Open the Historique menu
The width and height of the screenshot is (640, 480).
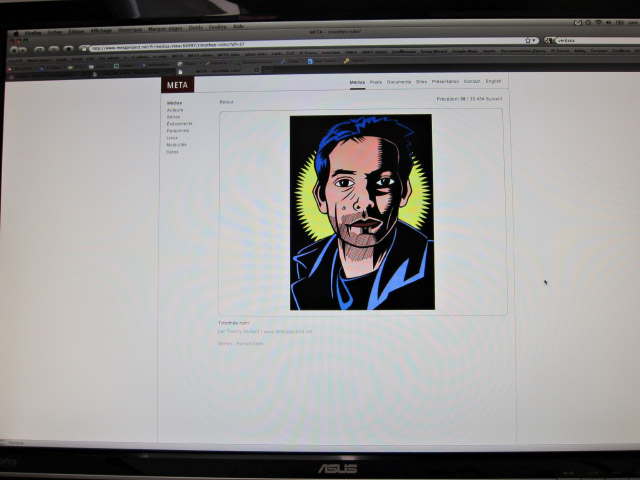click(x=130, y=29)
